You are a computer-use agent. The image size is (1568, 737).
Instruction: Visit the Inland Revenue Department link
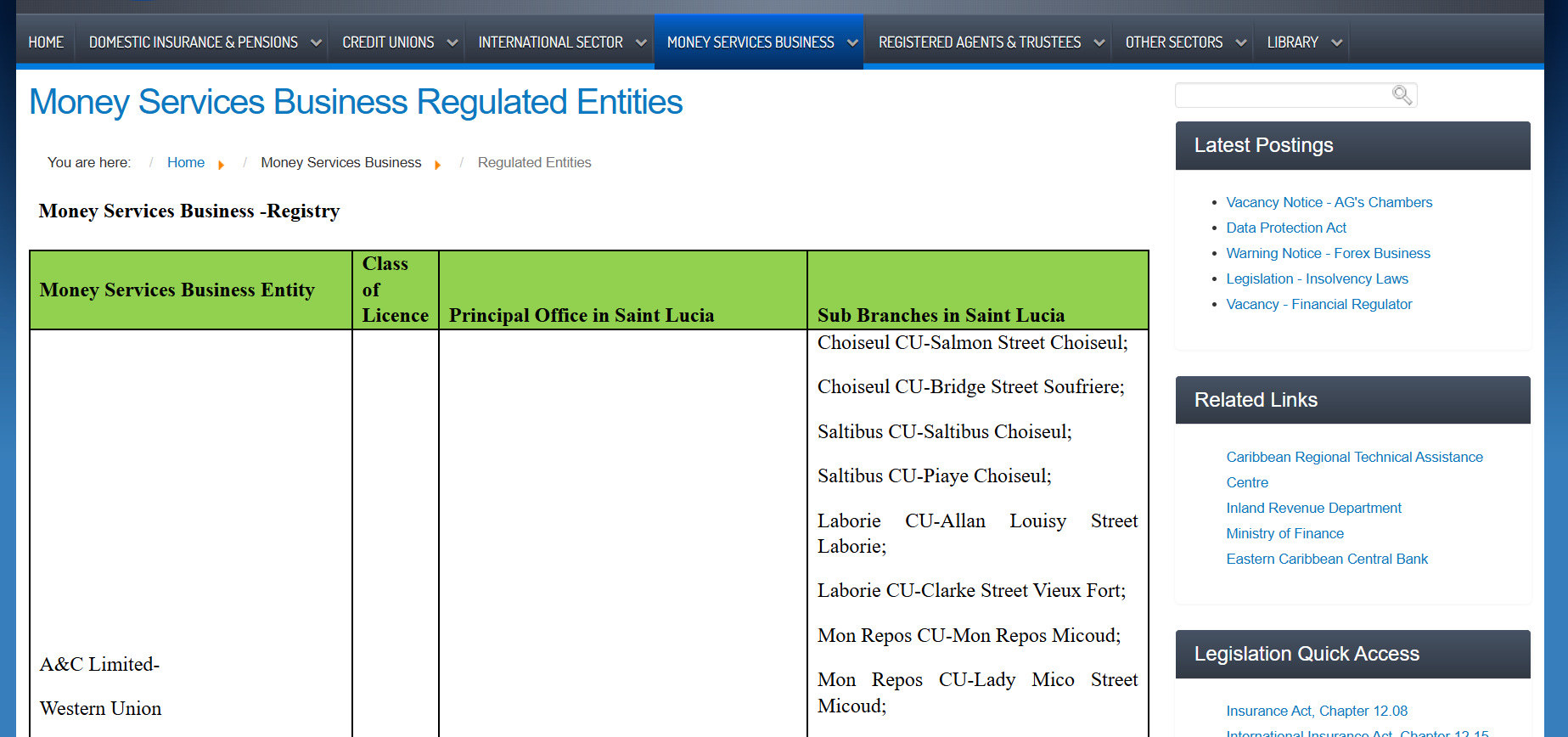[1313, 508]
